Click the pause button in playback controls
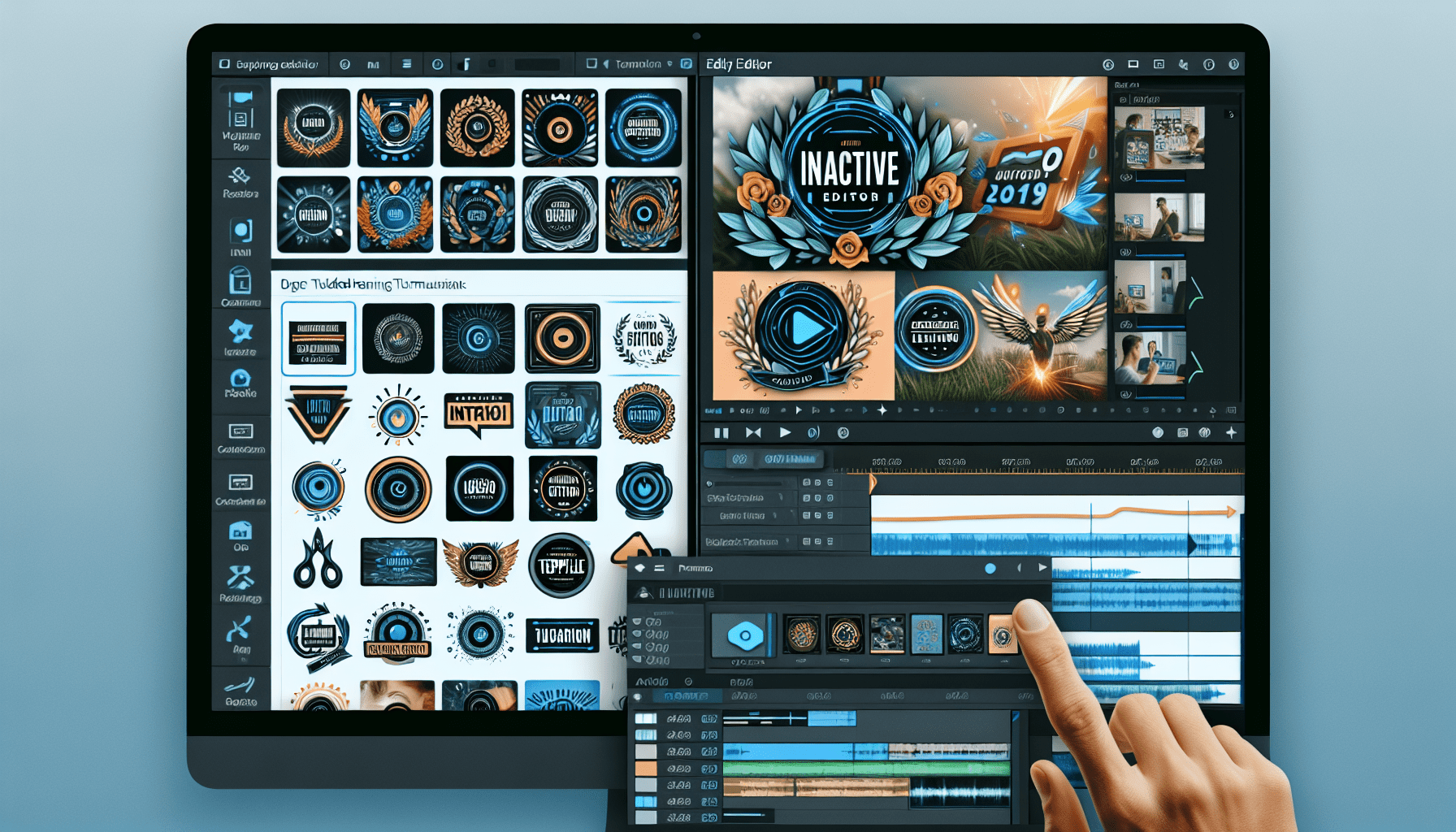1456x832 pixels. [721, 433]
